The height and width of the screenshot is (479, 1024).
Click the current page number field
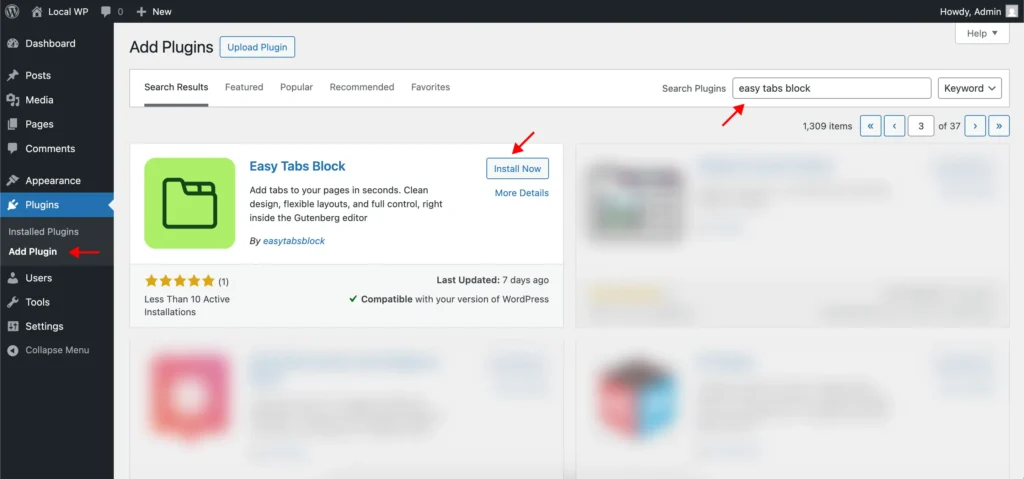(x=921, y=126)
